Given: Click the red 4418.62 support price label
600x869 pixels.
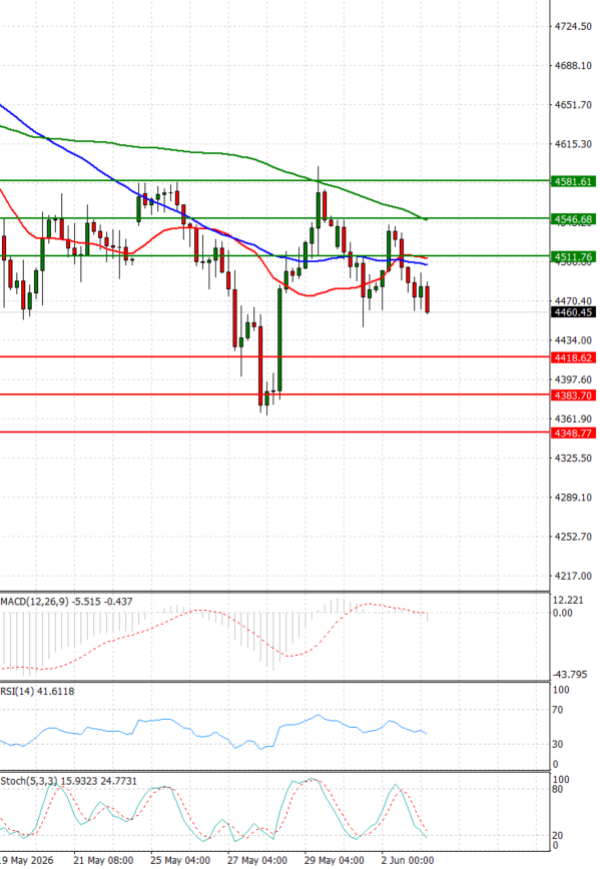Looking at the screenshot, I should [573, 357].
